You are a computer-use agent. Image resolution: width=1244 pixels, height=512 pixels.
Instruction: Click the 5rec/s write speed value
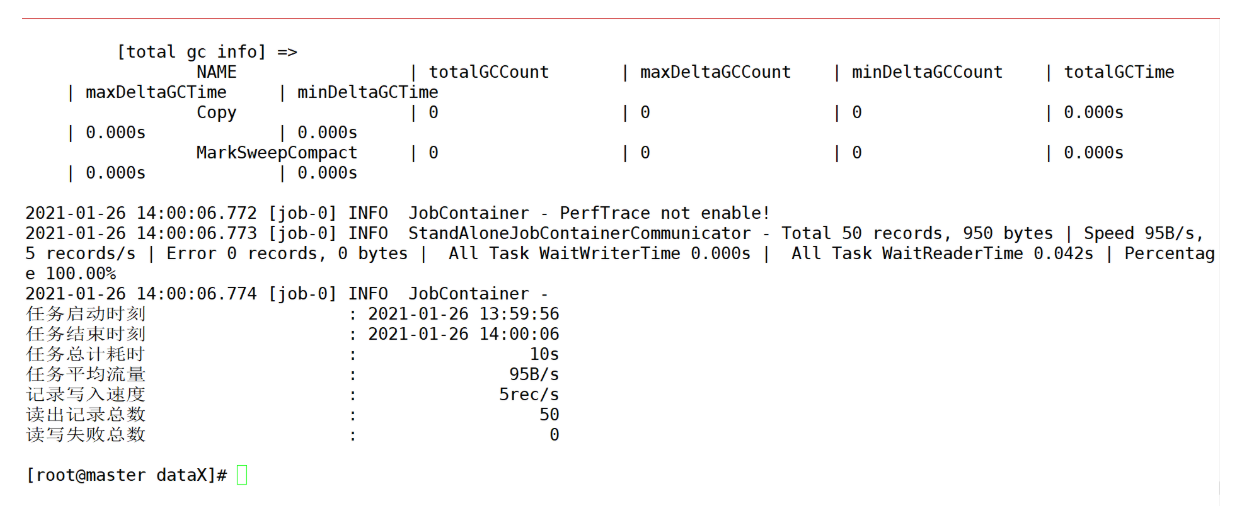(x=529, y=394)
